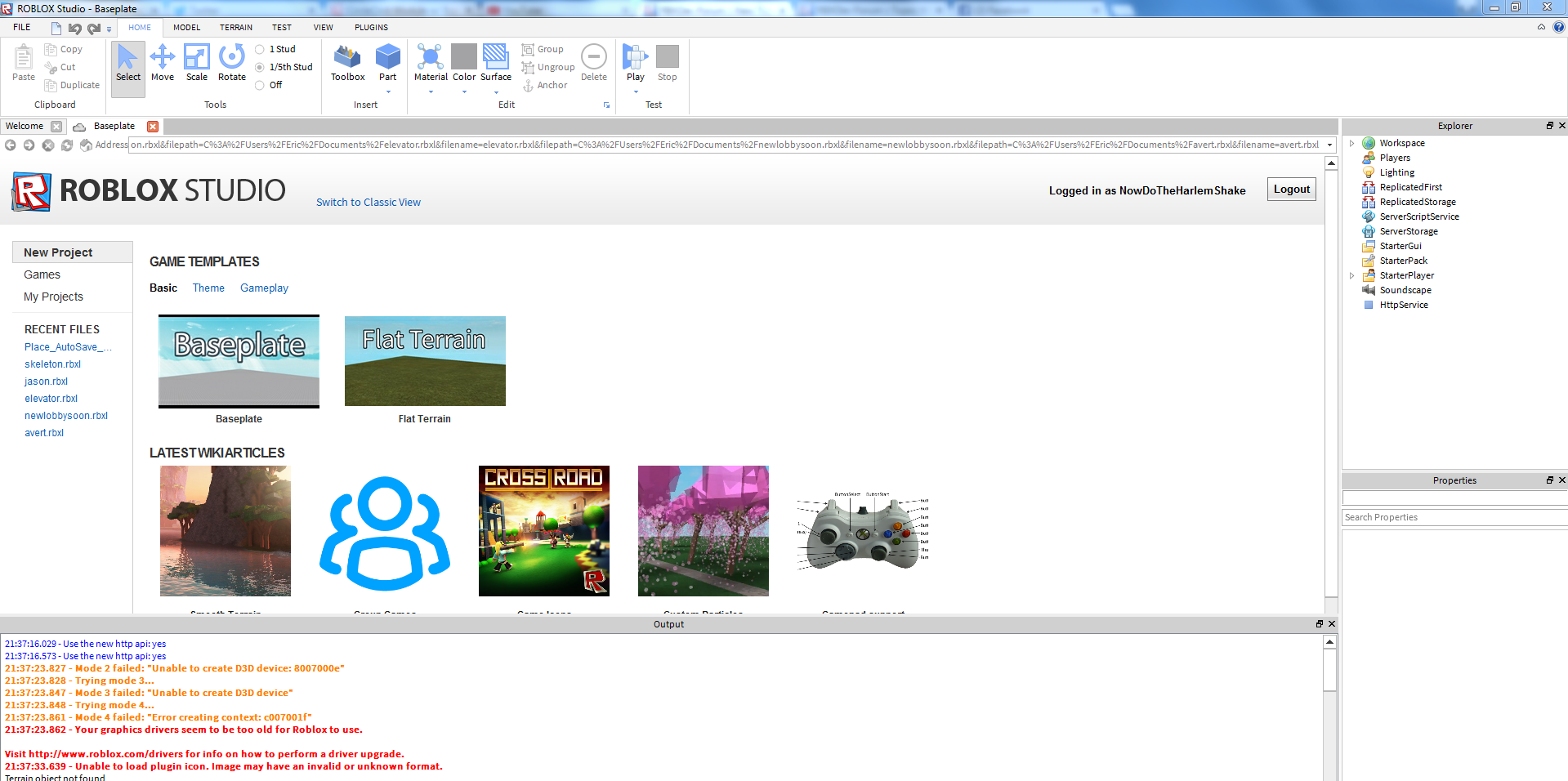The height and width of the screenshot is (781, 1568).
Task: Open the FILE menu
Action: pyautogui.click(x=22, y=27)
